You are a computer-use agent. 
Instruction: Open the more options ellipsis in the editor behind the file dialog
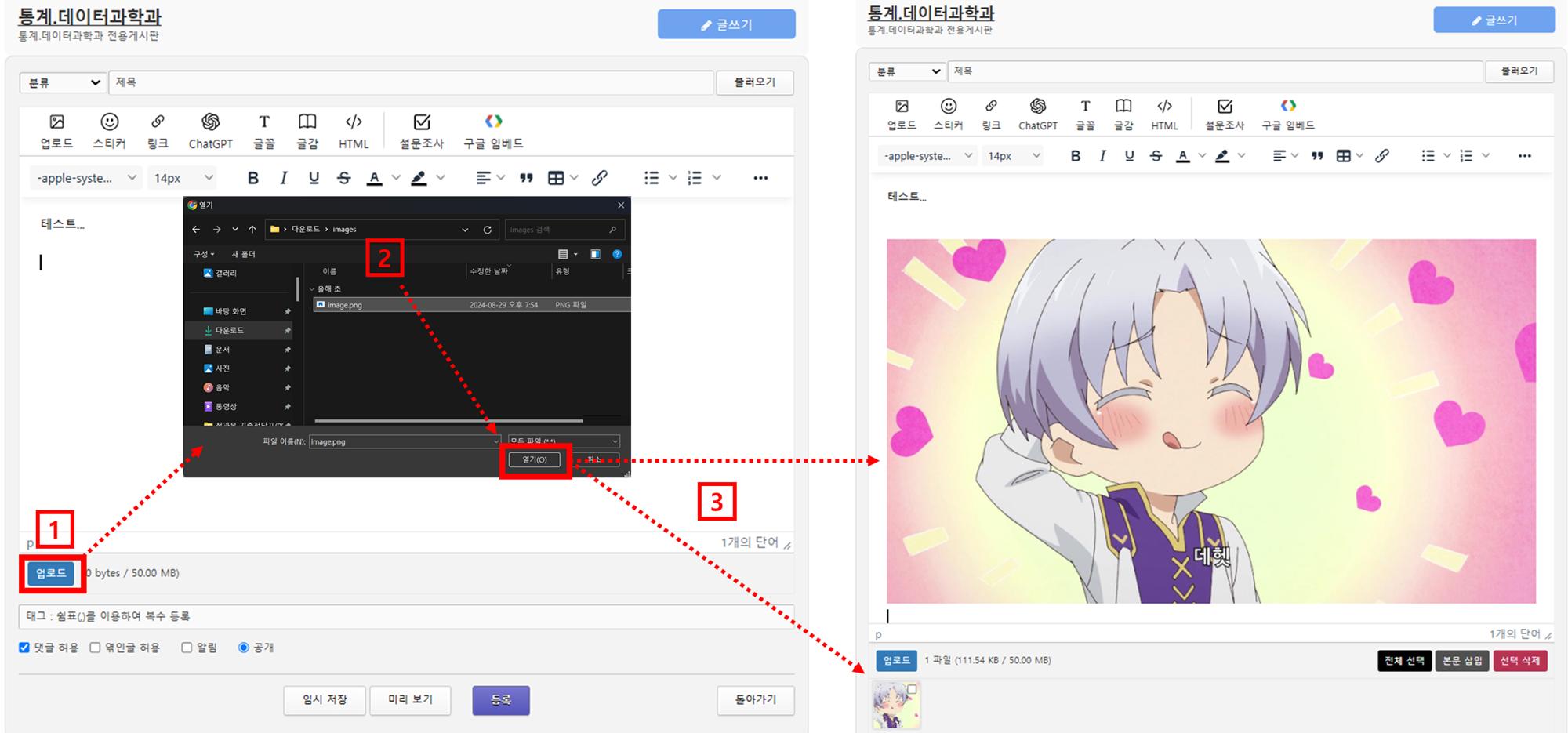coord(760,178)
